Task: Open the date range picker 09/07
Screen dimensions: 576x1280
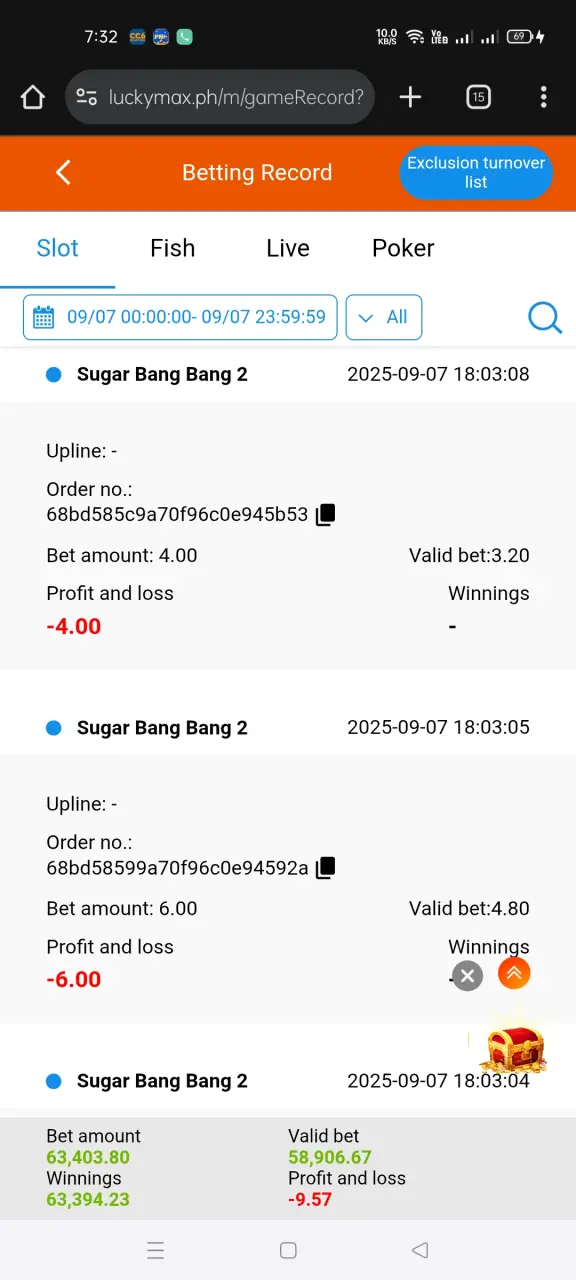Action: tap(180, 317)
